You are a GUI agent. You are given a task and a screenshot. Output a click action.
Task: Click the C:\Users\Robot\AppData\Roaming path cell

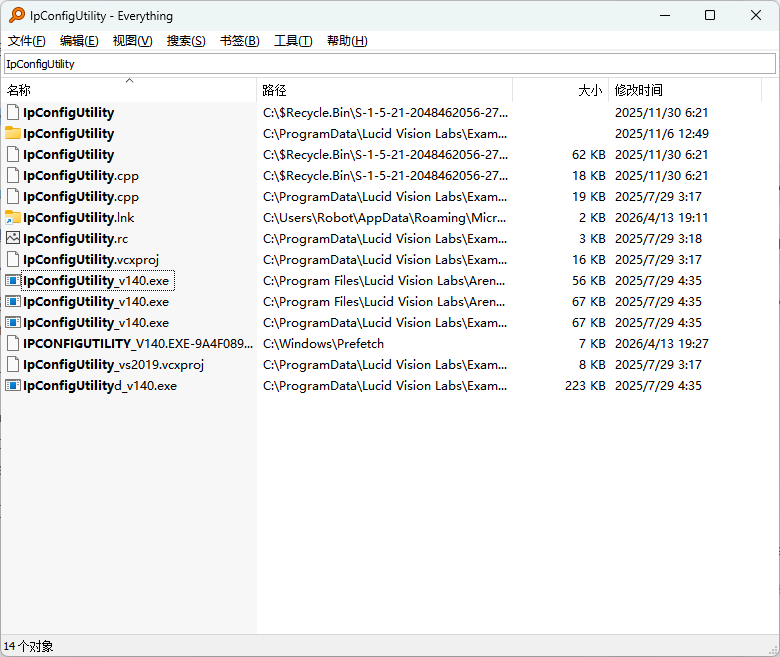385,218
